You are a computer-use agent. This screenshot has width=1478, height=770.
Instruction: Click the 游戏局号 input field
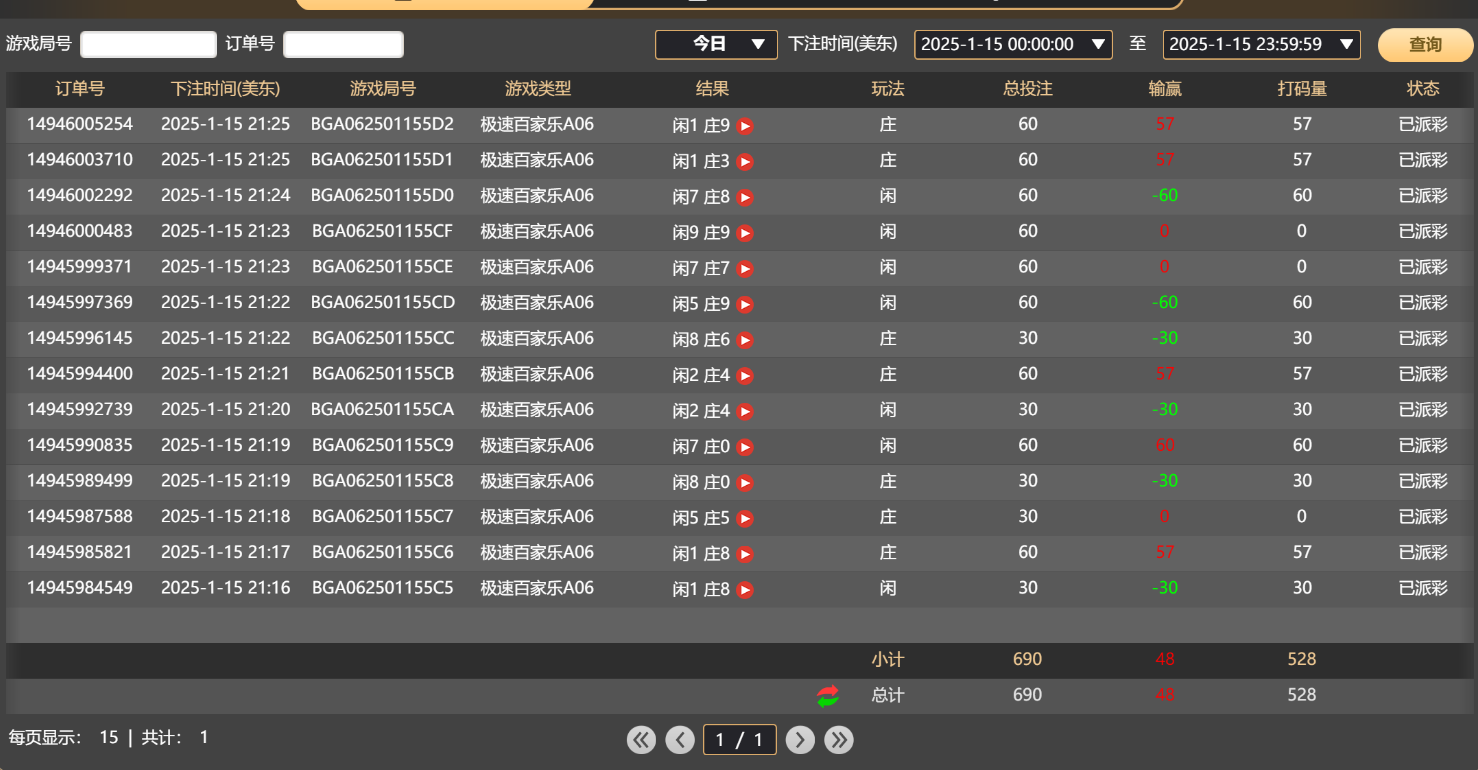coord(148,45)
